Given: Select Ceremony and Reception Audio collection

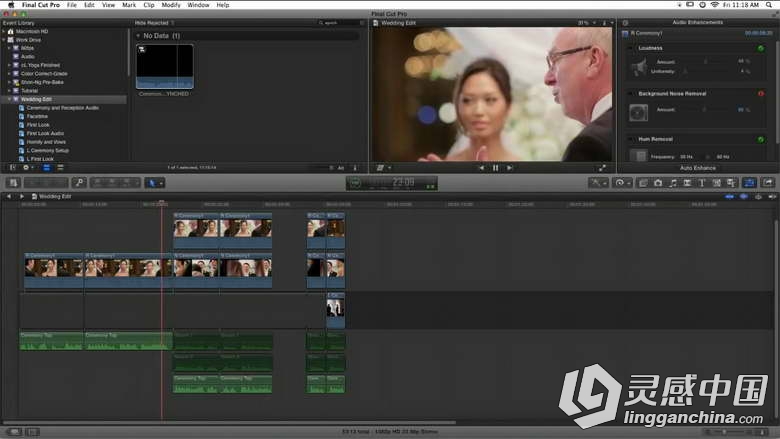Looking at the screenshot, I should [63, 108].
